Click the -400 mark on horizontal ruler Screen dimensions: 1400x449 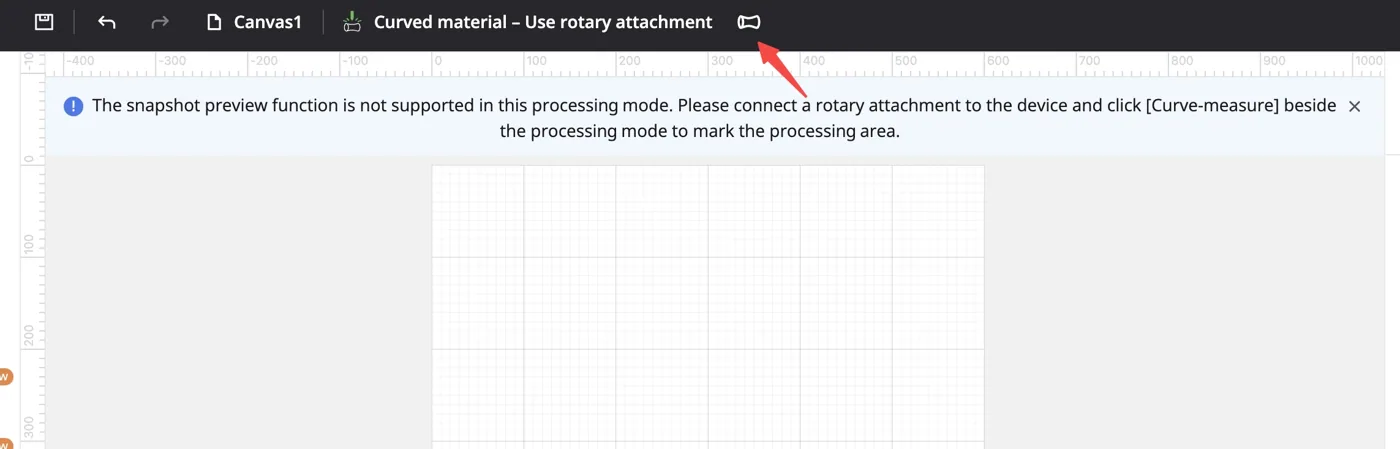click(x=80, y=61)
